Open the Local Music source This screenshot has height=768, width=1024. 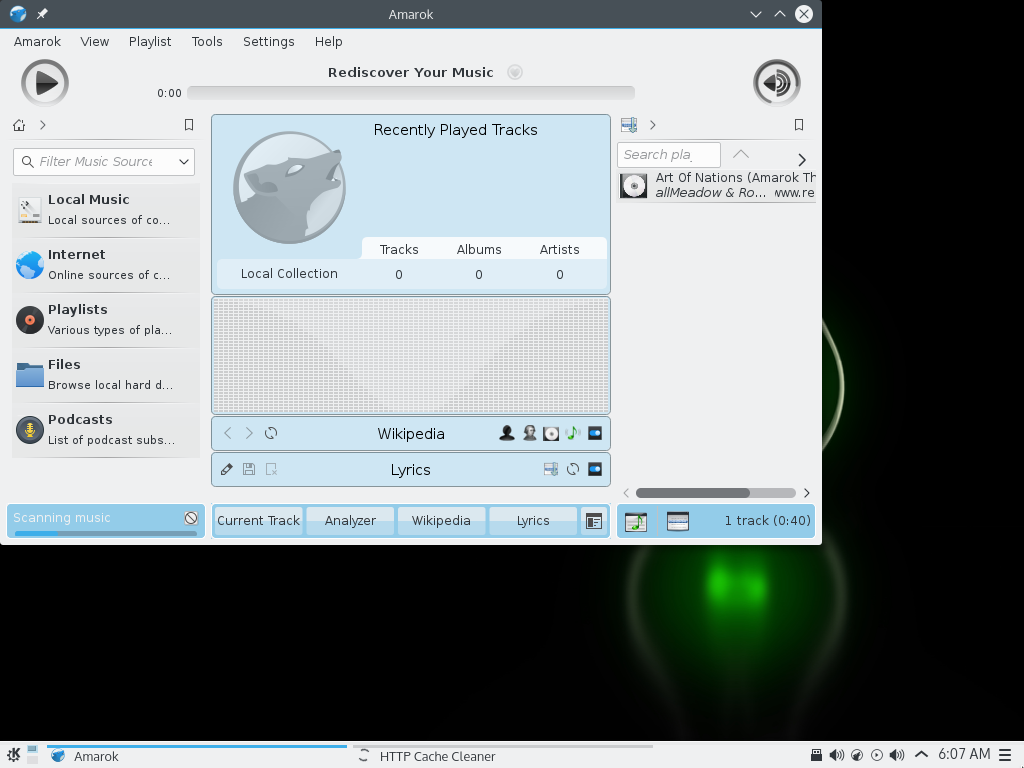click(x=105, y=209)
